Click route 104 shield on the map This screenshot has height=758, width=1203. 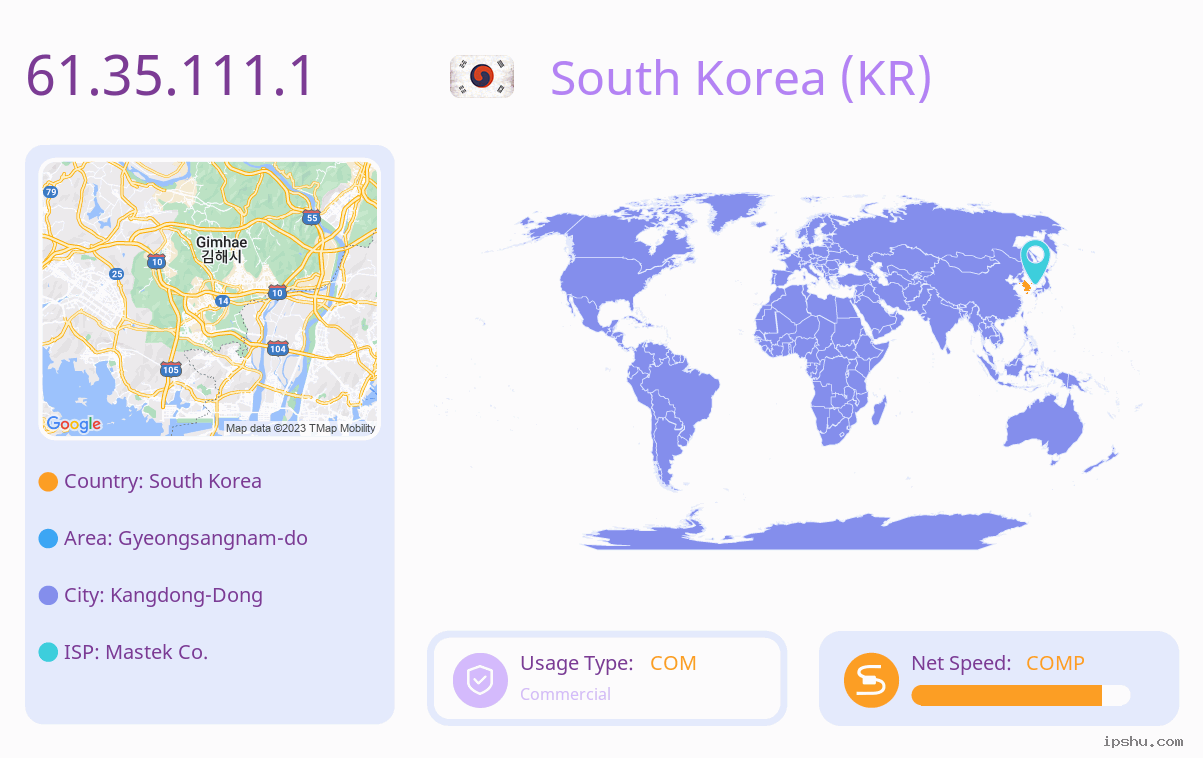click(278, 348)
